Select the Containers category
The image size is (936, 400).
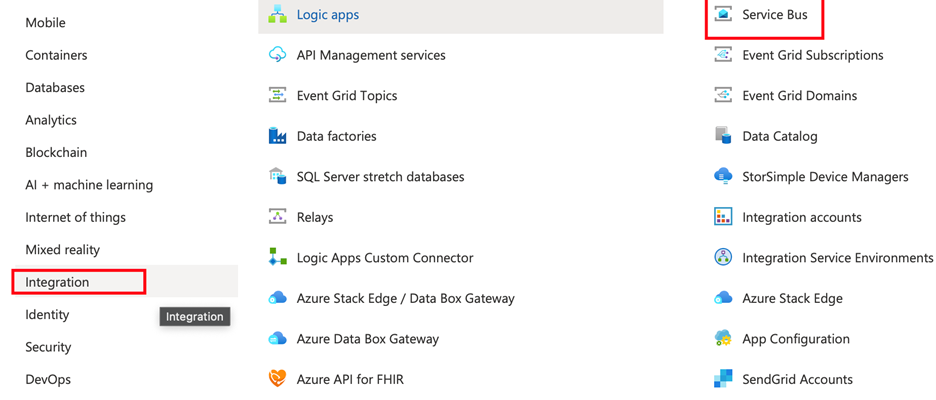tap(56, 55)
